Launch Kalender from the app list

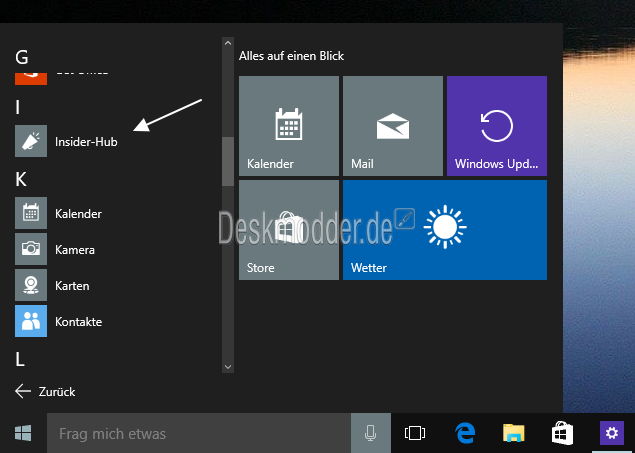pyautogui.click(x=78, y=213)
